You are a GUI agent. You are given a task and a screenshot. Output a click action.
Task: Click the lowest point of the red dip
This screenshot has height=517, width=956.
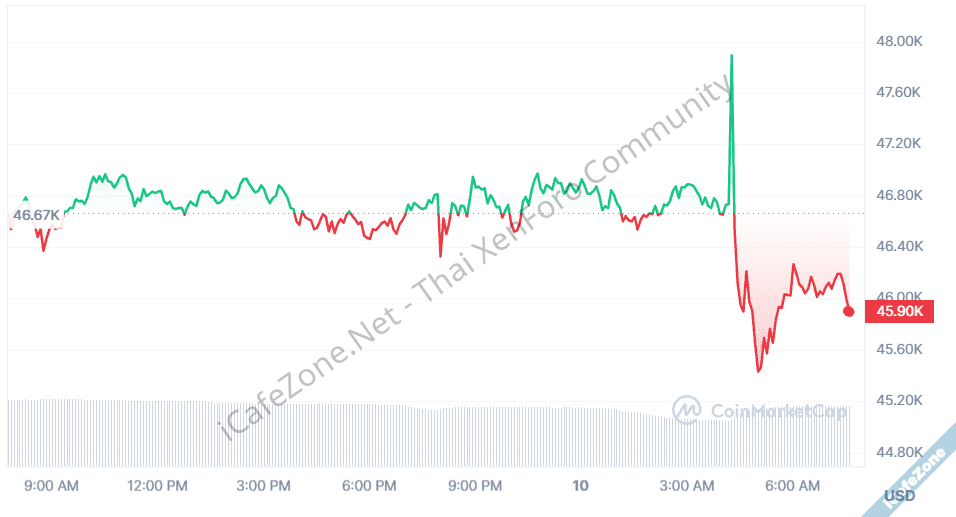click(758, 371)
